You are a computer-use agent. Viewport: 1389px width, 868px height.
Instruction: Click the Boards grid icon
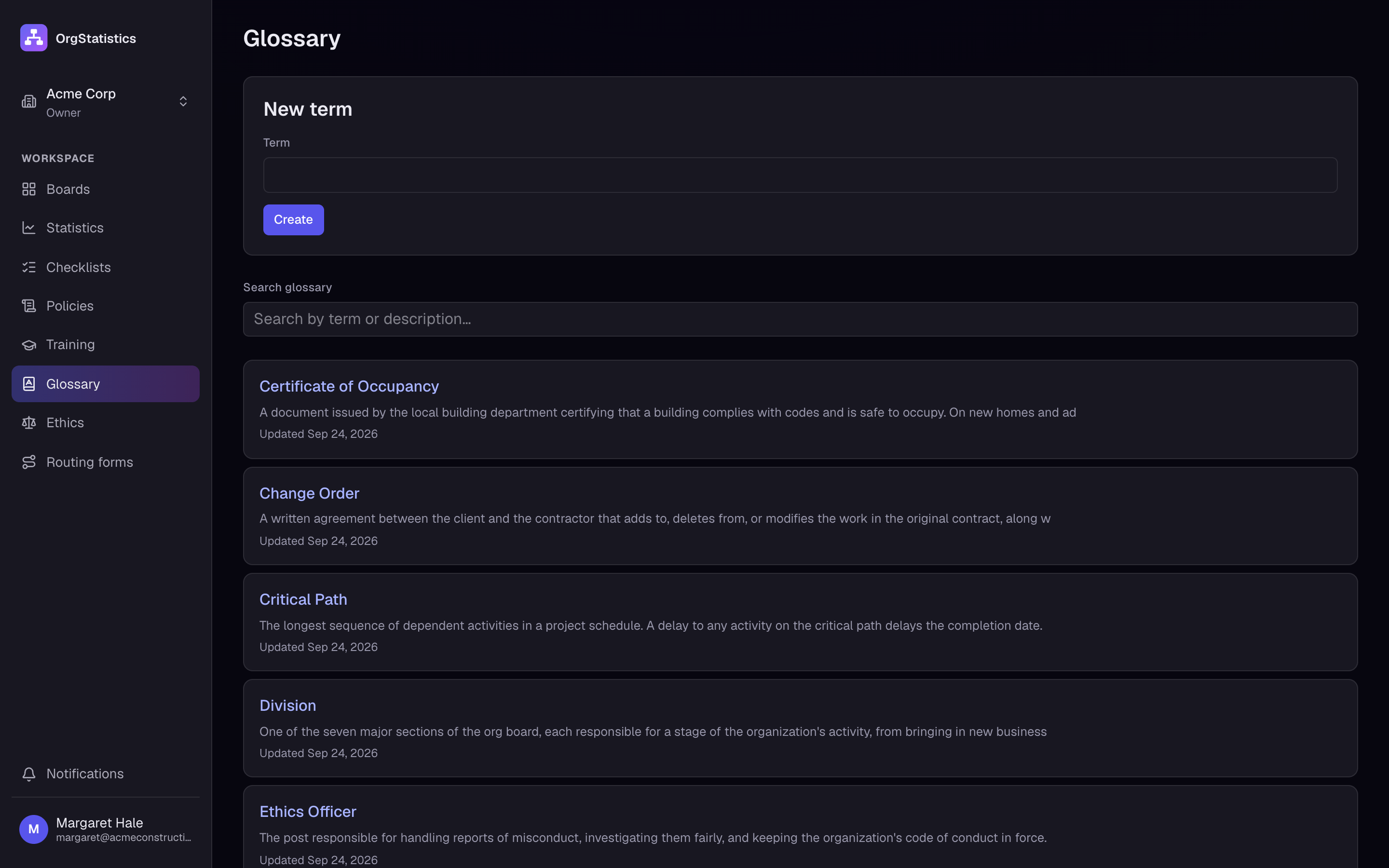pos(29,189)
